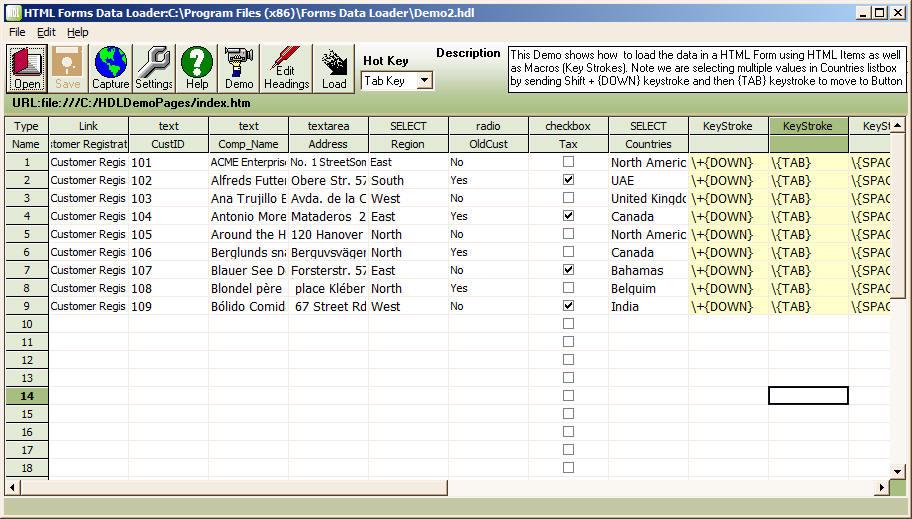Image resolution: width=912 pixels, height=519 pixels.
Task: Select row header number 14
Action: pyautogui.click(x=27, y=396)
